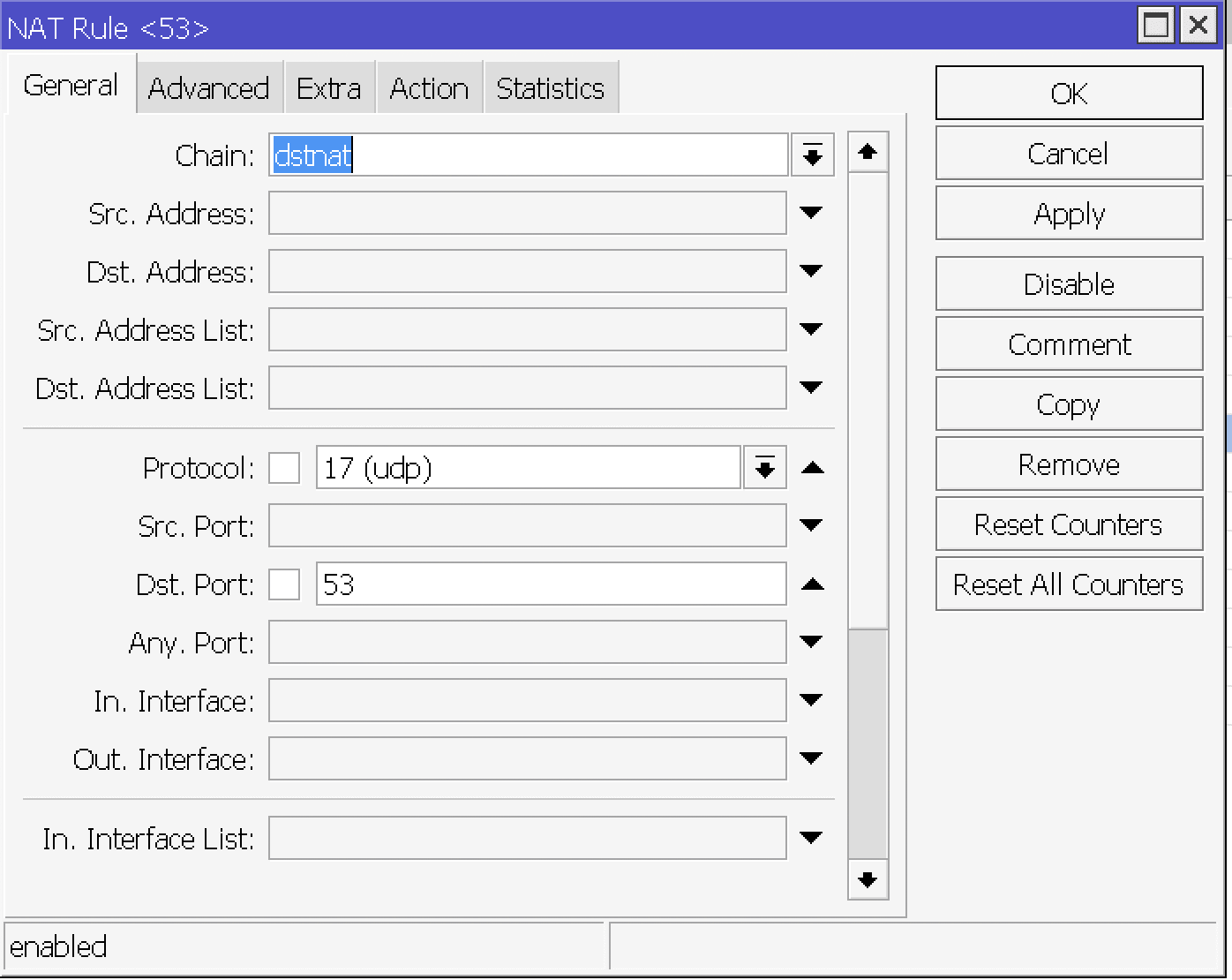Toggle the Dst. Port negate checkbox

[x=284, y=584]
